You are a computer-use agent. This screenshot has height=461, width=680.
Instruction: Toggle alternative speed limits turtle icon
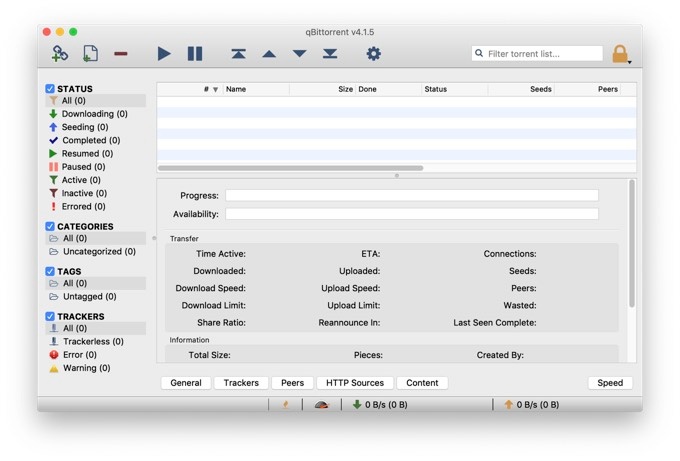(x=321, y=405)
